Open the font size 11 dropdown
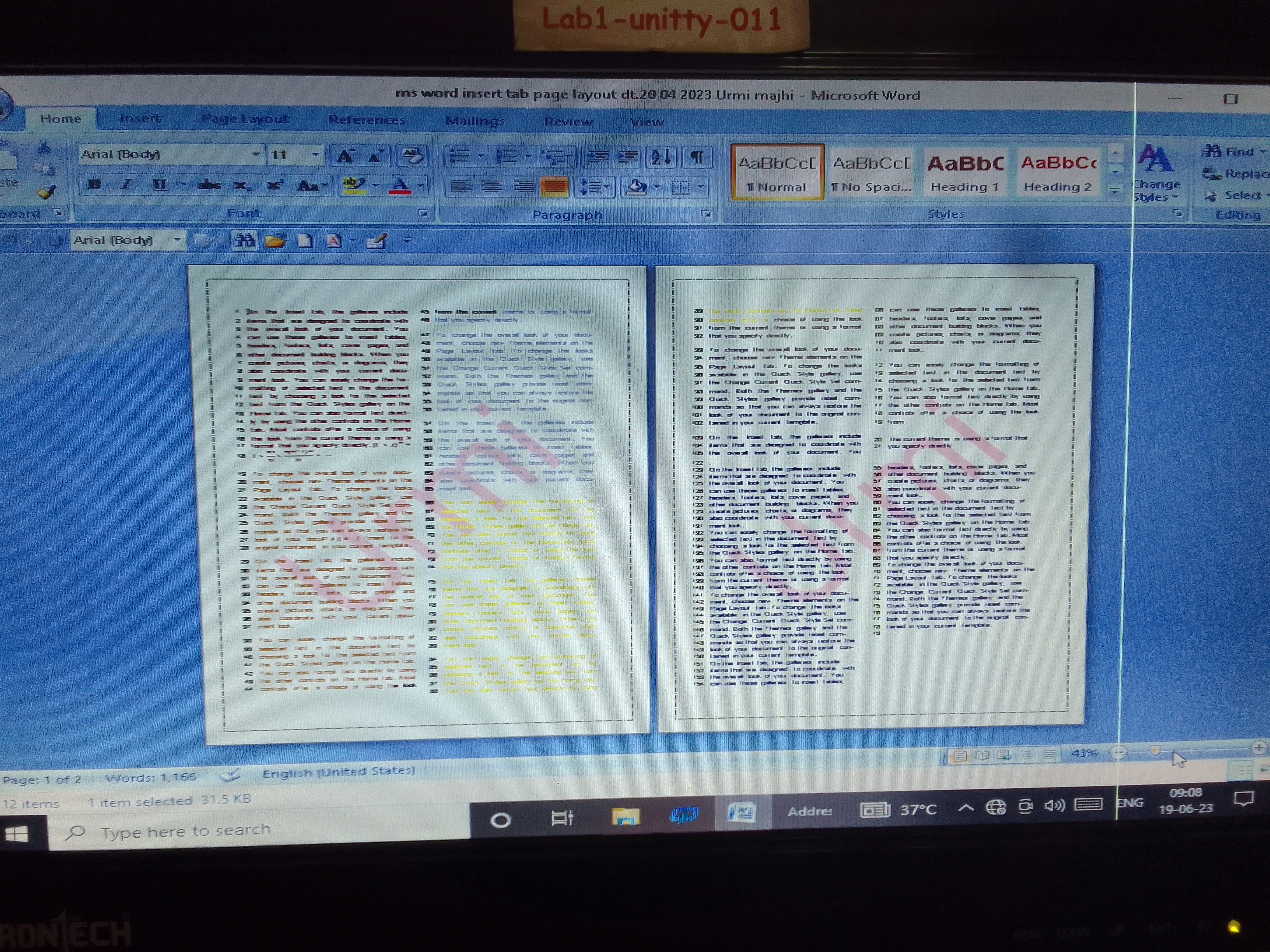This screenshot has width=1270, height=952. [315, 155]
